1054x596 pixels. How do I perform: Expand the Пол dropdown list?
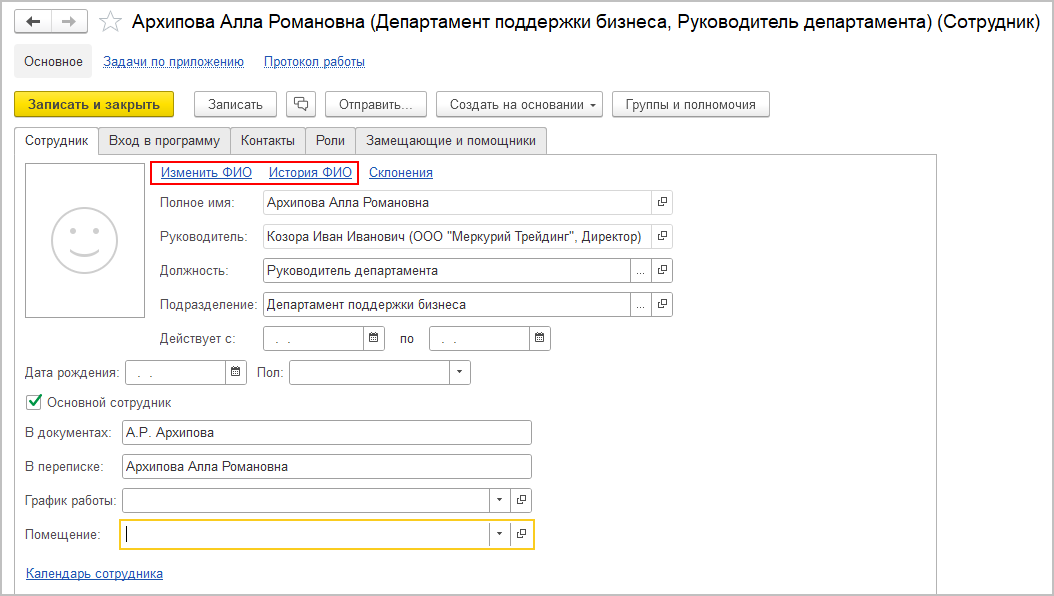(459, 372)
